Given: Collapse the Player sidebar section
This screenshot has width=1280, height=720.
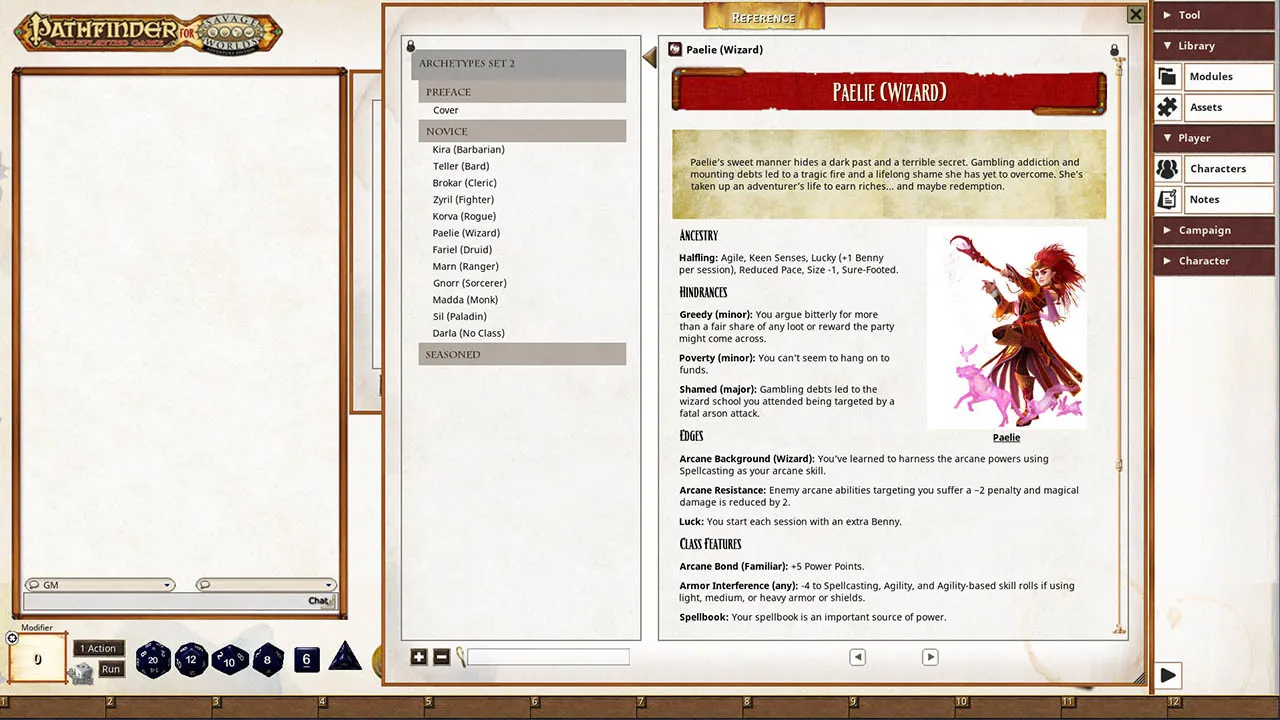Looking at the screenshot, I should [x=1213, y=138].
